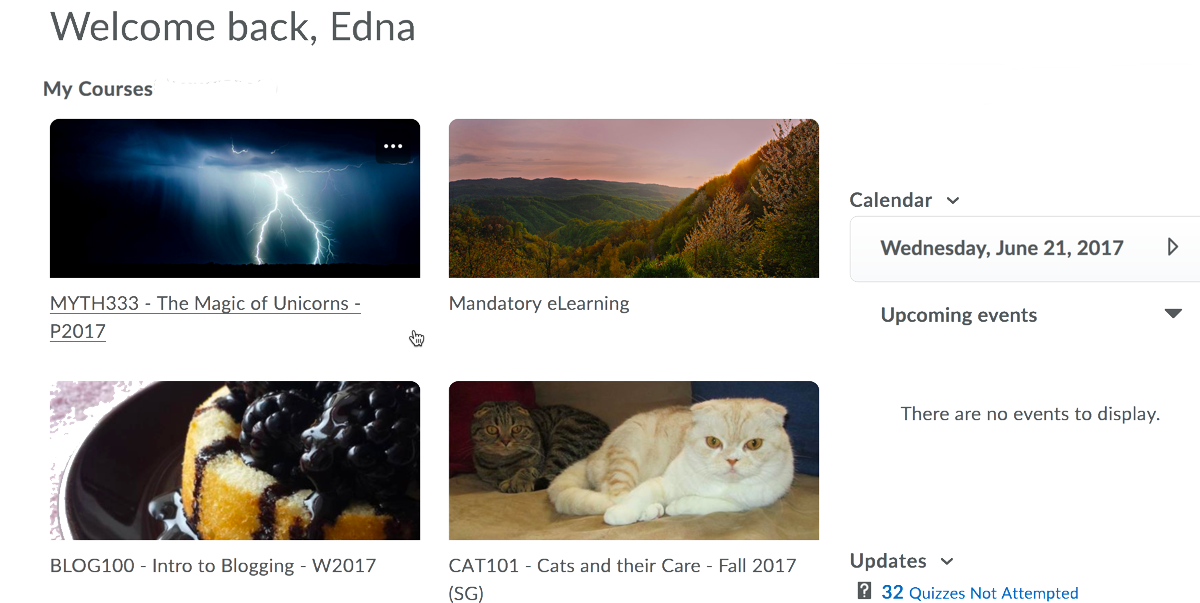
Task: Expand the Updates widget chevron
Action: click(948, 562)
